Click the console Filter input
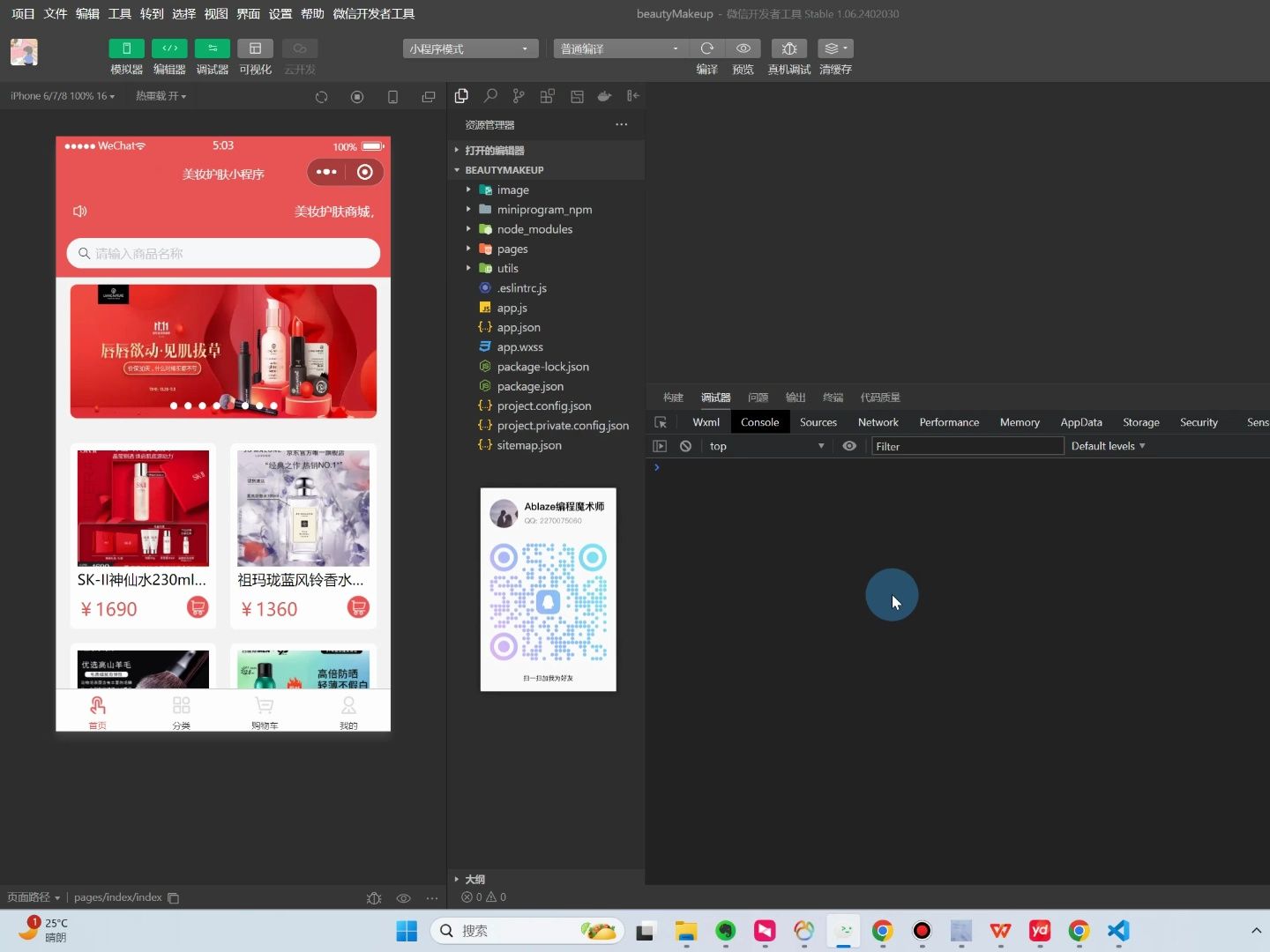This screenshot has width=1270, height=952. [x=967, y=446]
